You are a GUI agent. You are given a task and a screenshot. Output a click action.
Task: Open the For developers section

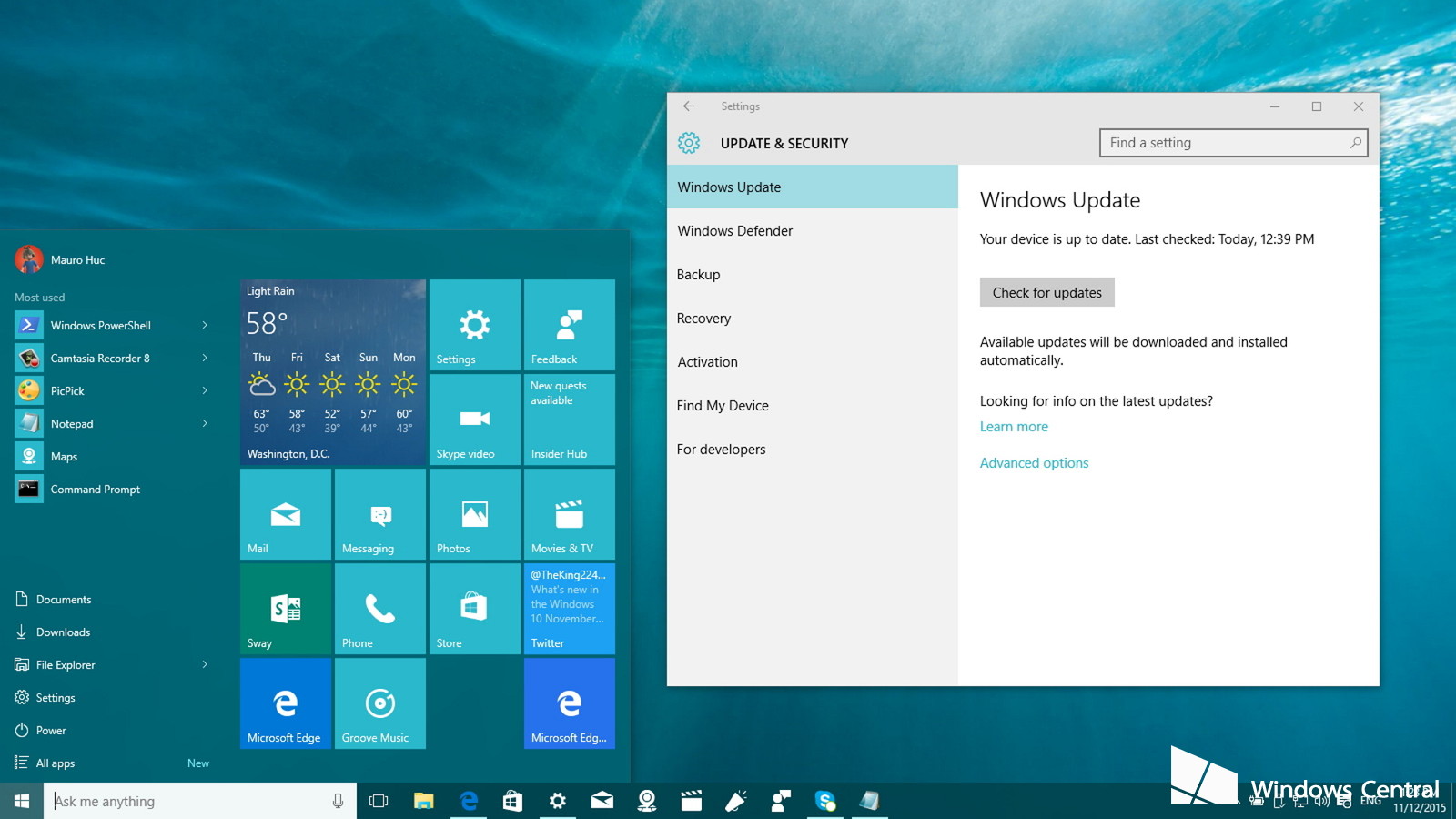pyautogui.click(x=813, y=449)
